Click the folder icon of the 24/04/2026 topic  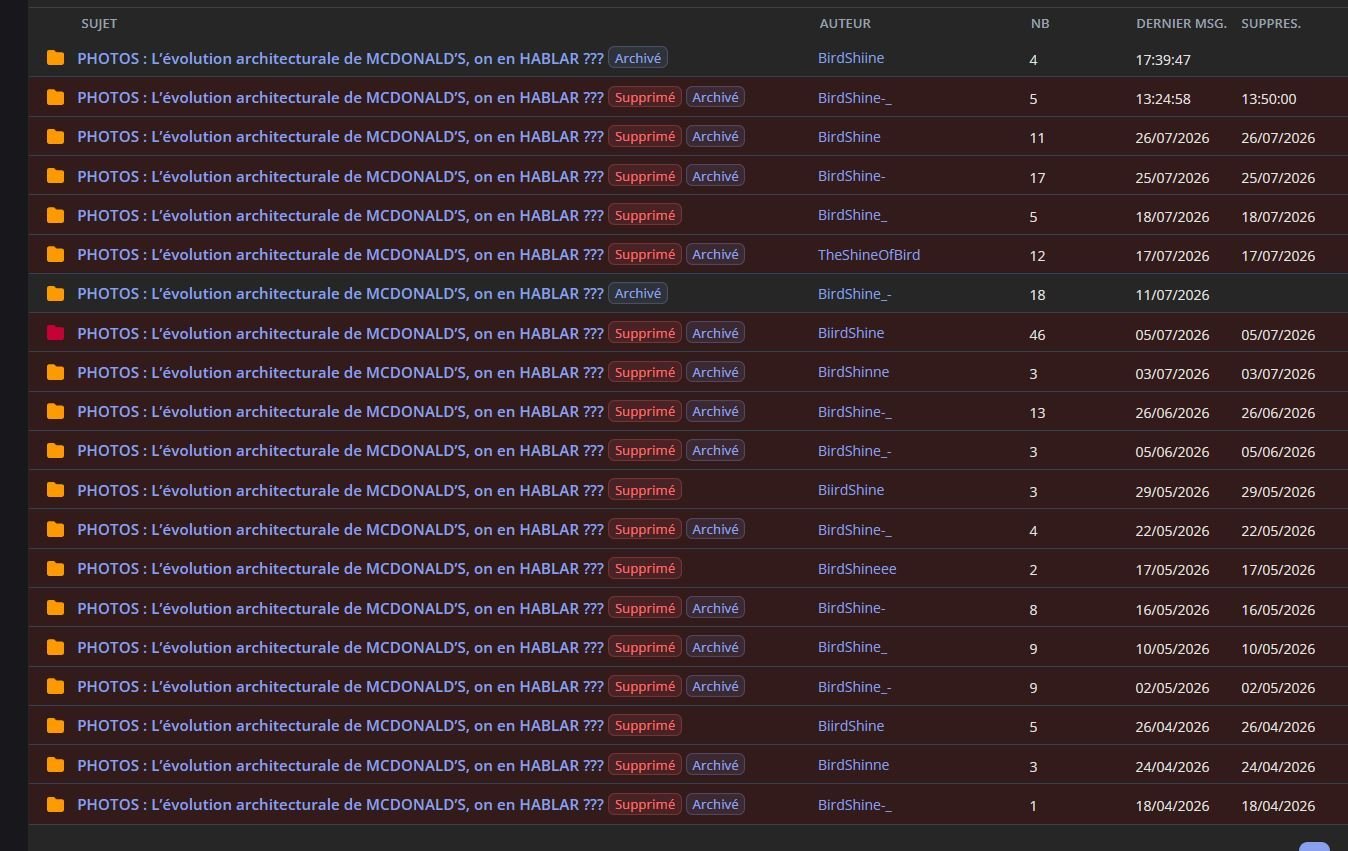pyautogui.click(x=55, y=765)
